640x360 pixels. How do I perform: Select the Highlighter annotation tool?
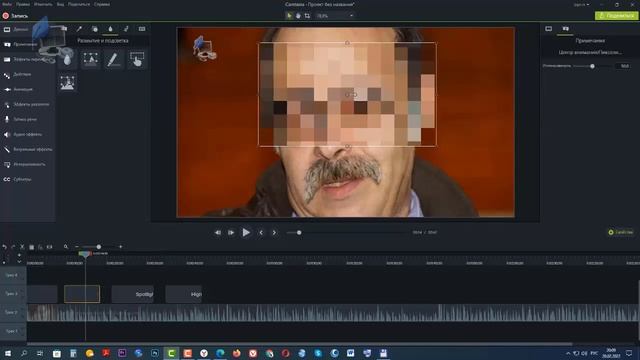tap(113, 60)
